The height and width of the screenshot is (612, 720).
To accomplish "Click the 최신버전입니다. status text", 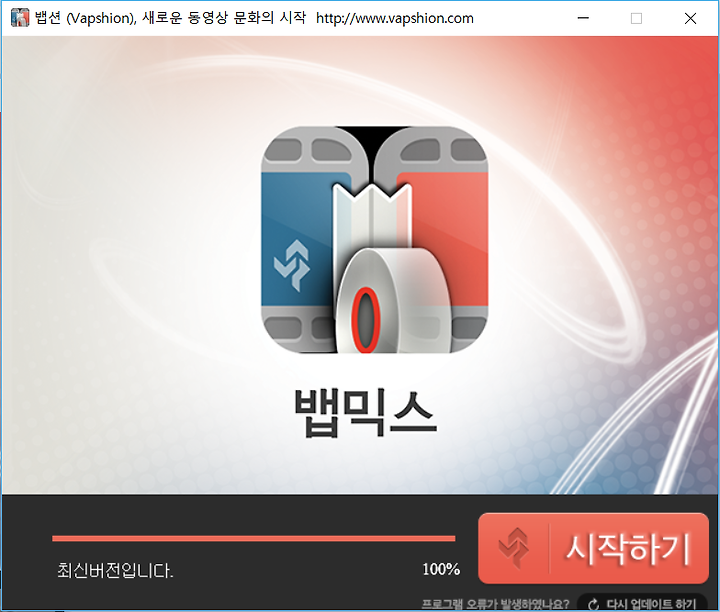I will point(115,571).
